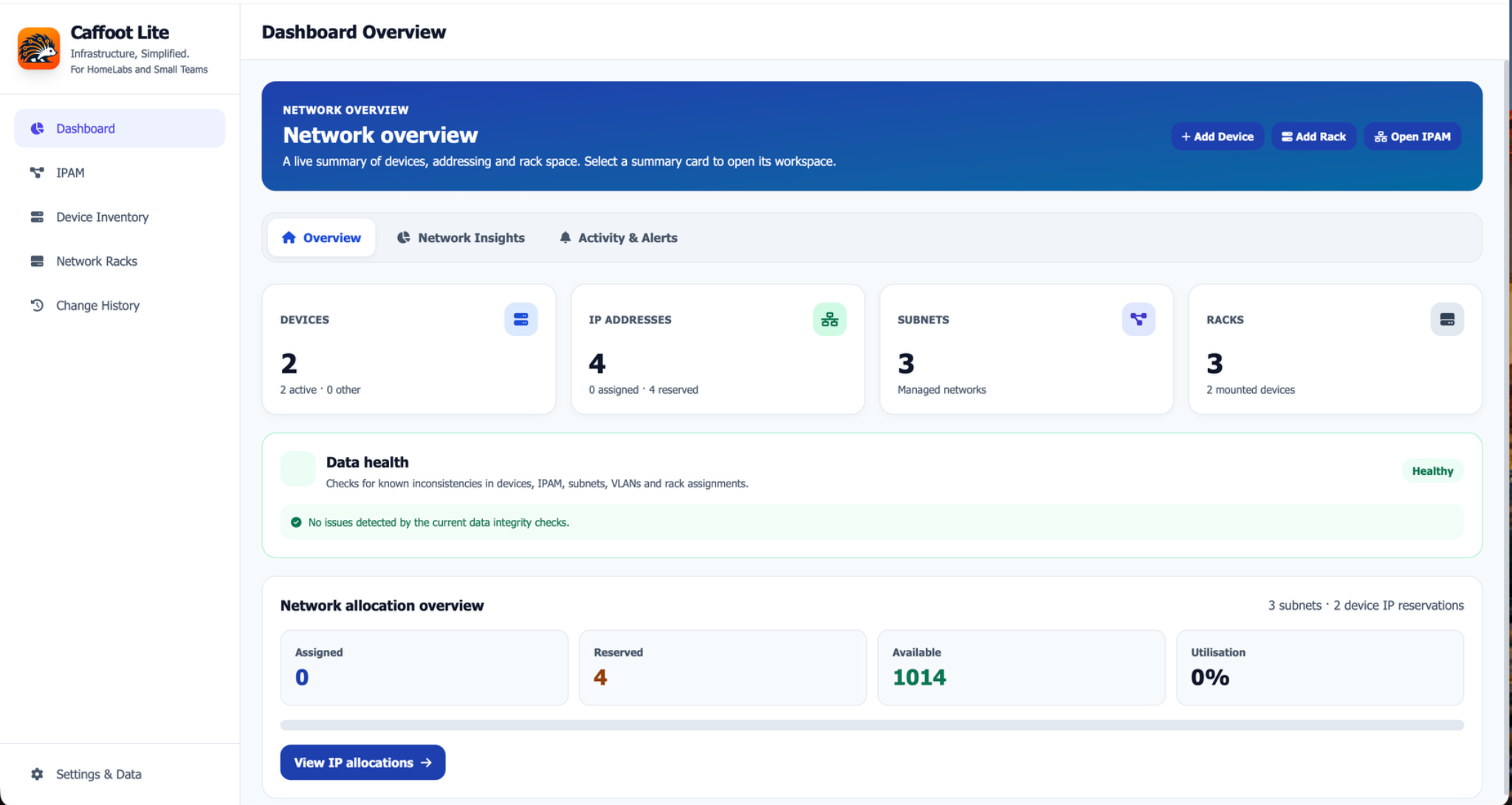This screenshot has width=1512, height=805.
Task: Click the IPAM network nodes sidebar icon
Action: coord(37,173)
